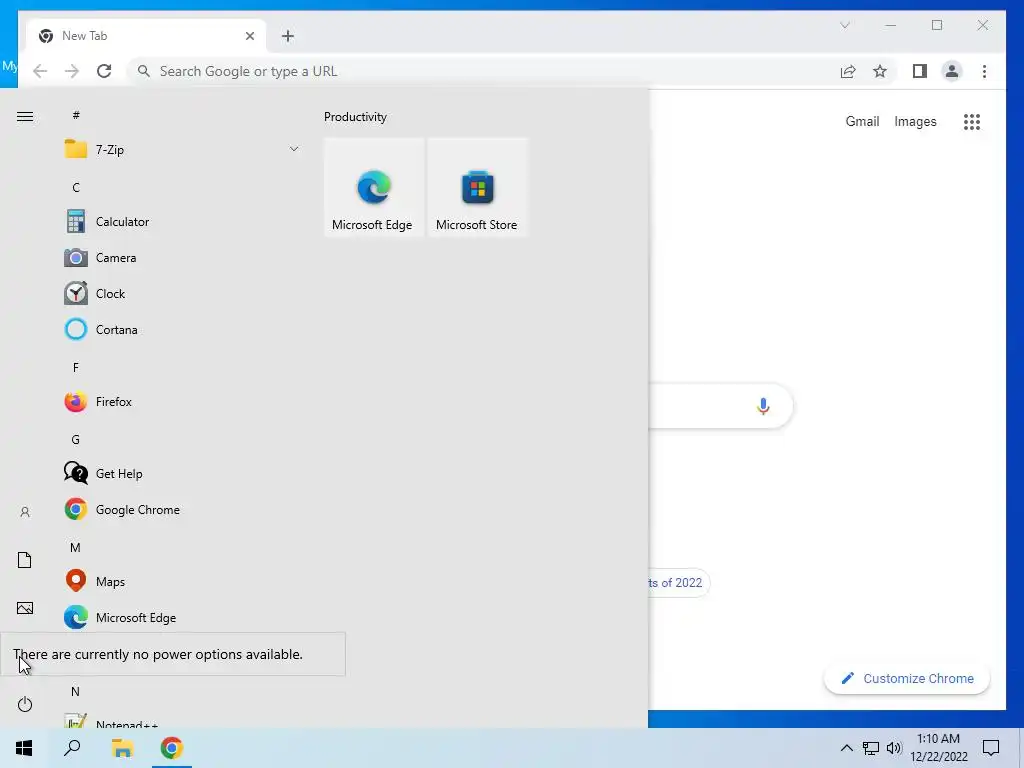The image size is (1024, 768).
Task: Launch Google Chrome from the app list
Action: [182, 509]
